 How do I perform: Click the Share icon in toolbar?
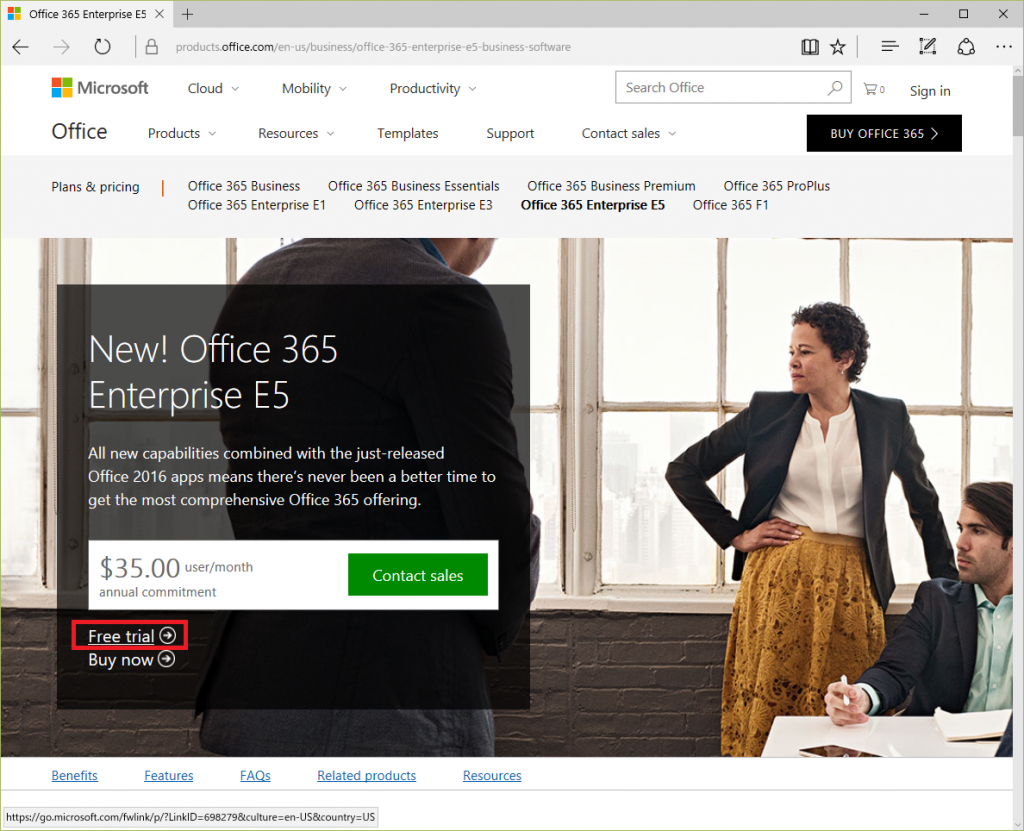(966, 47)
